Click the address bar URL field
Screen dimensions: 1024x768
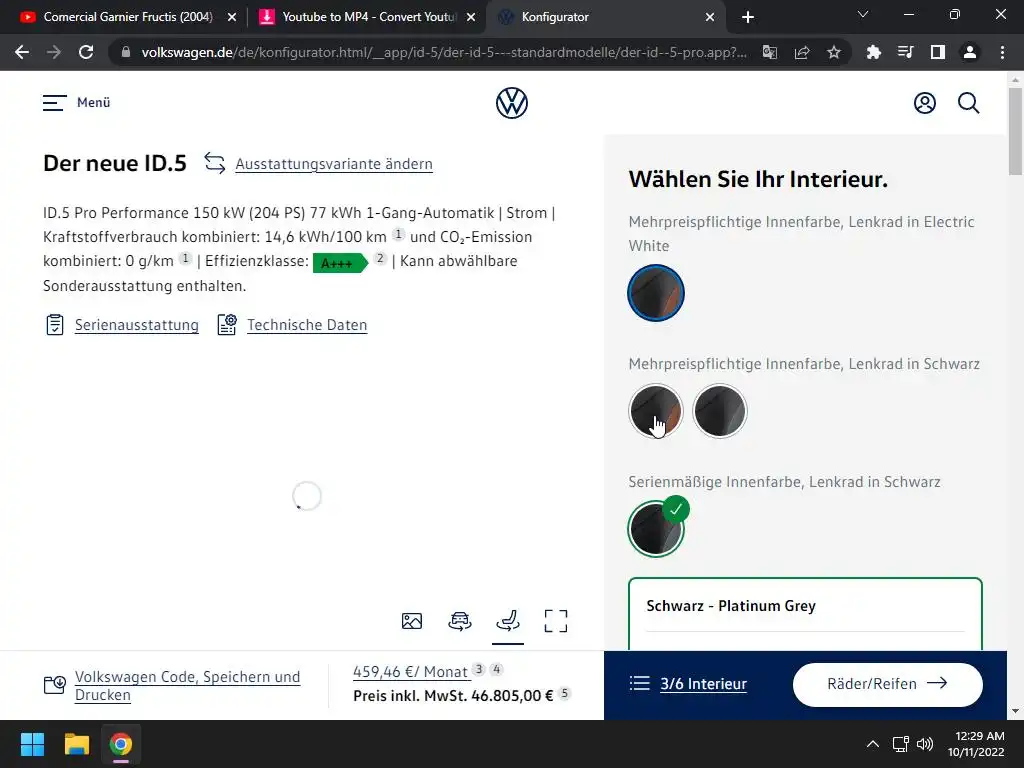tap(444, 52)
